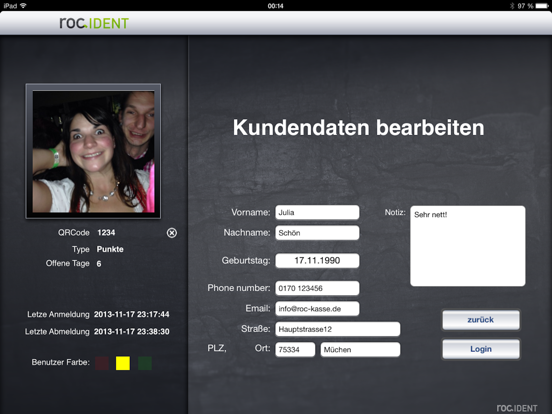Tap the customer photo thumbnail
Screen dimensions: 552x414
[x=93, y=151]
